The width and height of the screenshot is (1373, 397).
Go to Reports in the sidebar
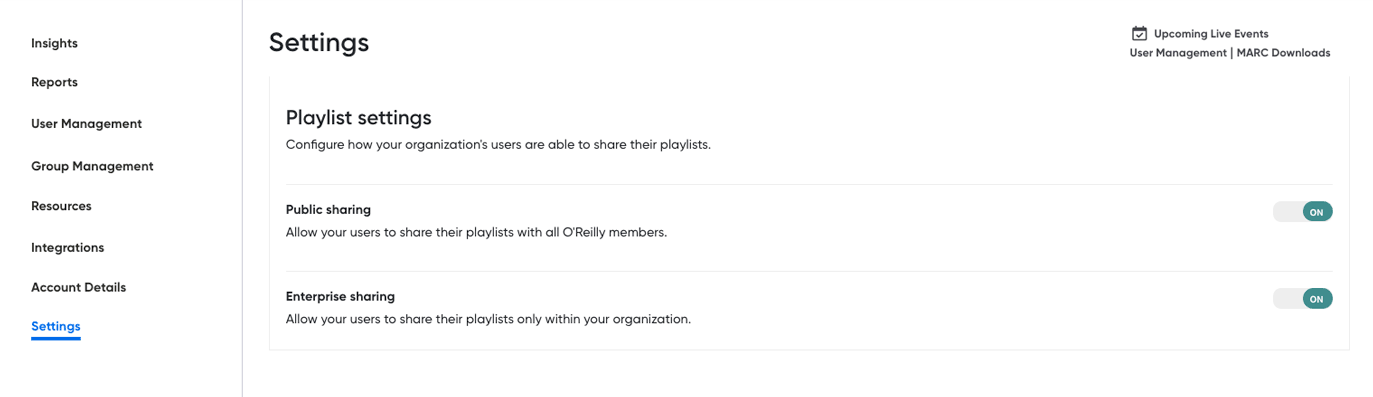coord(54,82)
